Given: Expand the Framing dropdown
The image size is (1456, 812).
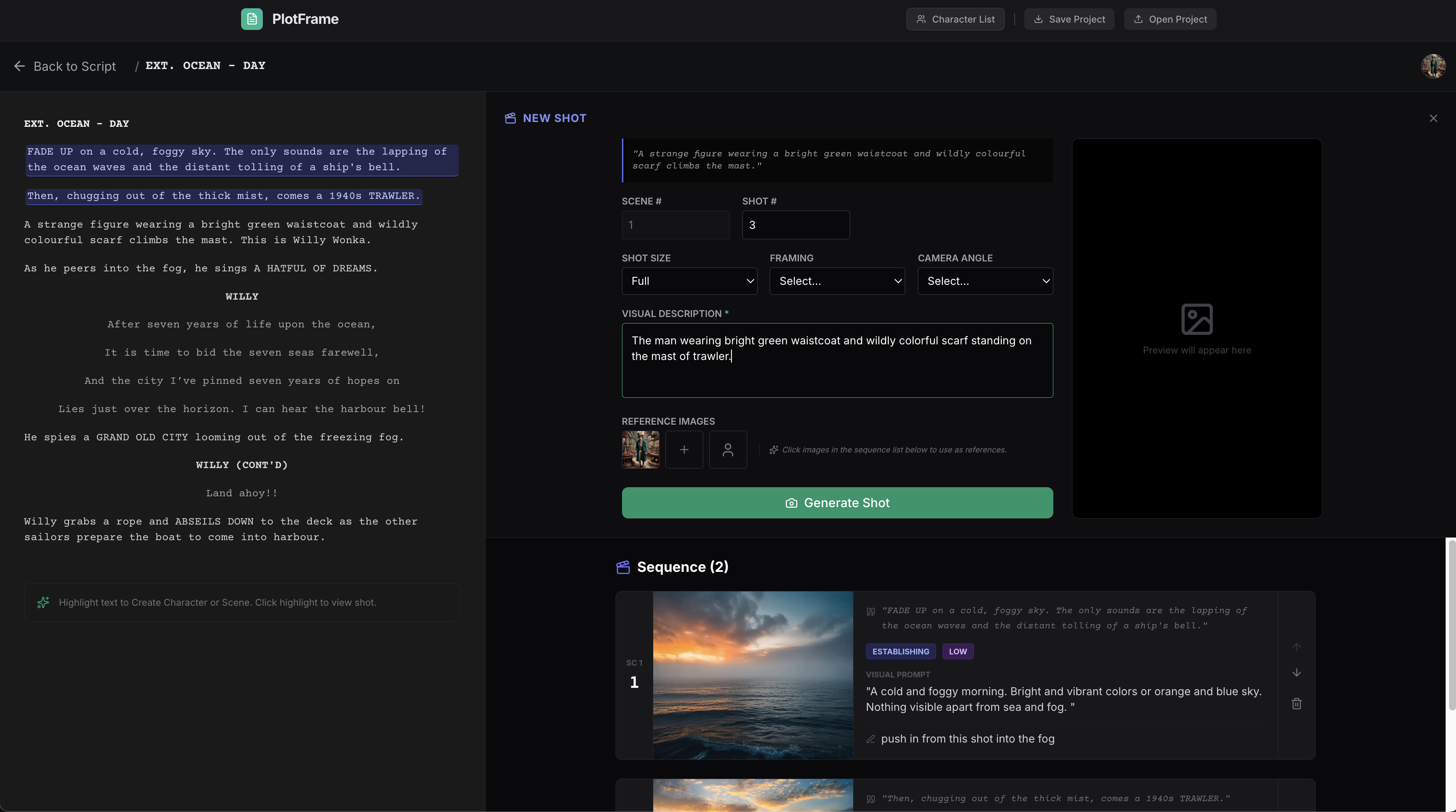Looking at the screenshot, I should coord(837,281).
